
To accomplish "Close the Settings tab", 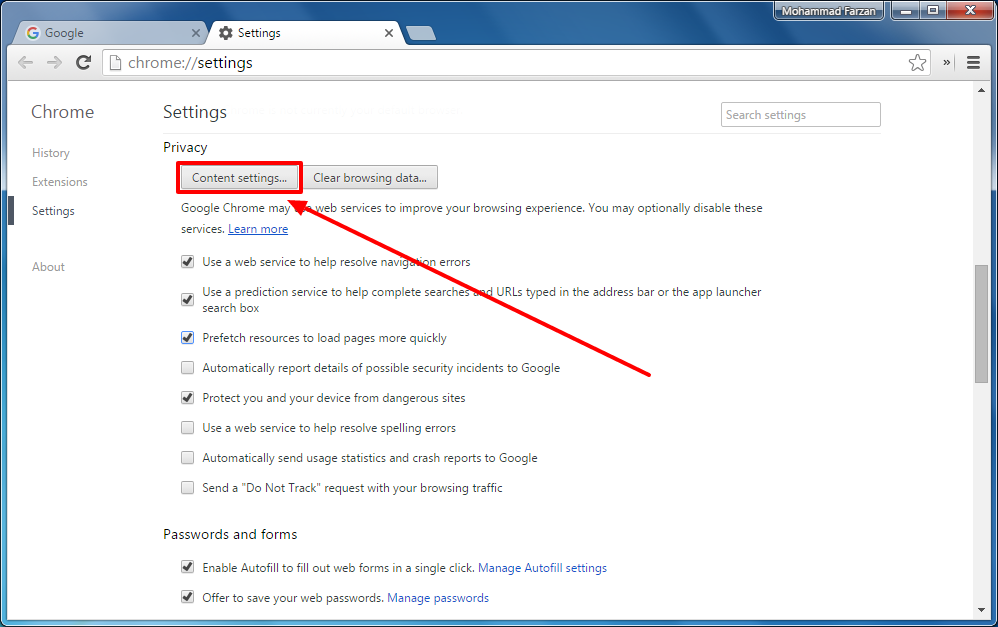I will coord(389,33).
